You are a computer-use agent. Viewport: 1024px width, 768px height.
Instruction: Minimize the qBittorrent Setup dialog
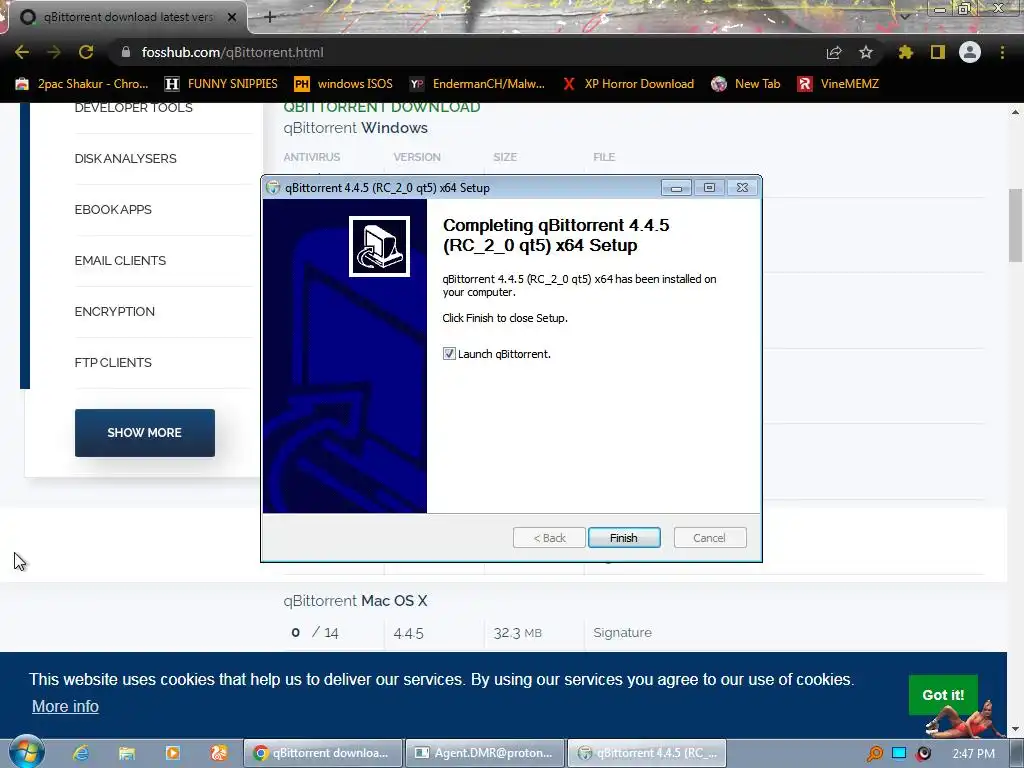pos(676,188)
